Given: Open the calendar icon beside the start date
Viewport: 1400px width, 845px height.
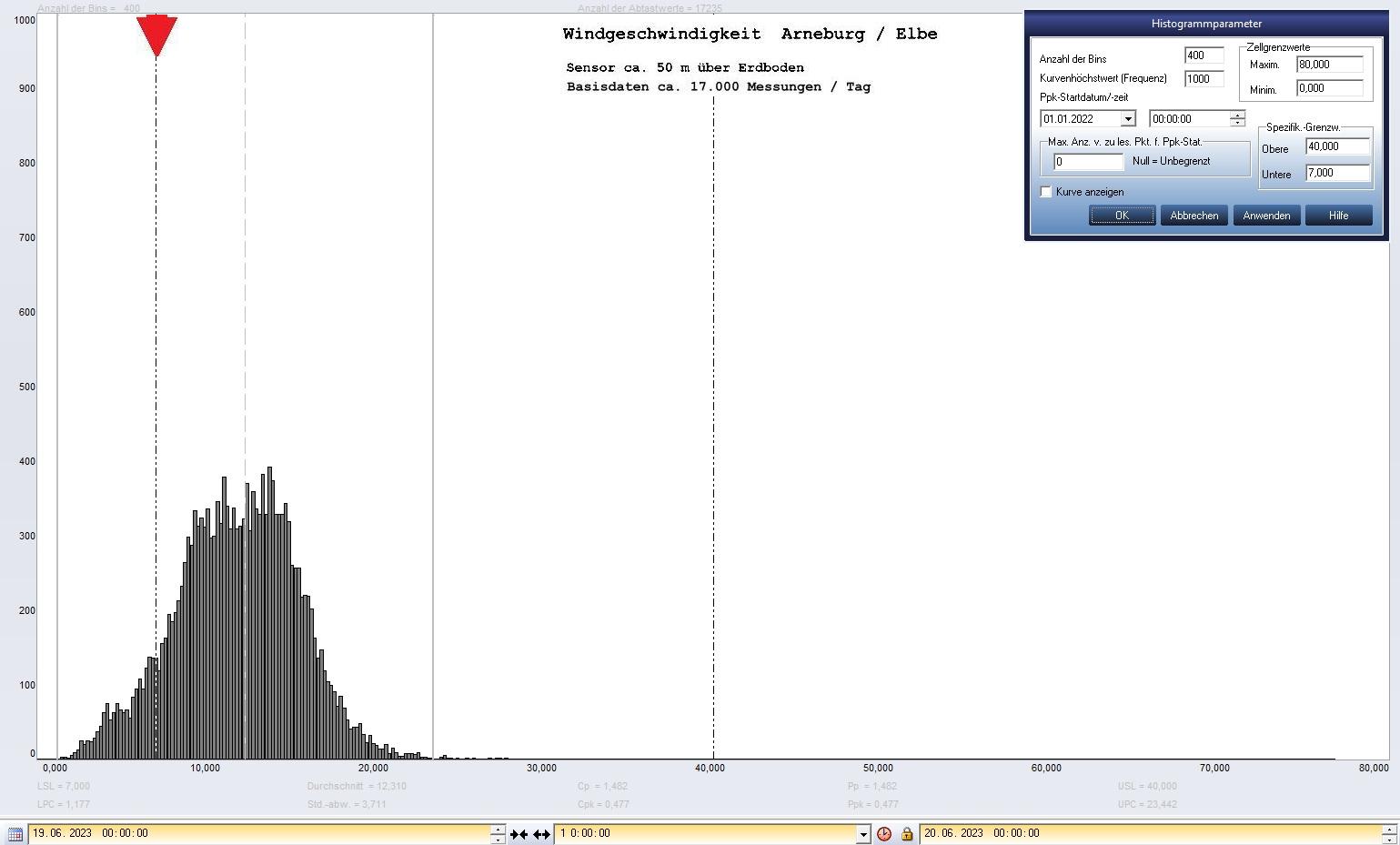Looking at the screenshot, I should pos(15,833).
